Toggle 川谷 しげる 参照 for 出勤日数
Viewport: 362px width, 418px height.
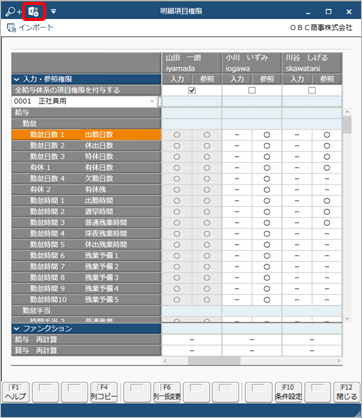327,135
